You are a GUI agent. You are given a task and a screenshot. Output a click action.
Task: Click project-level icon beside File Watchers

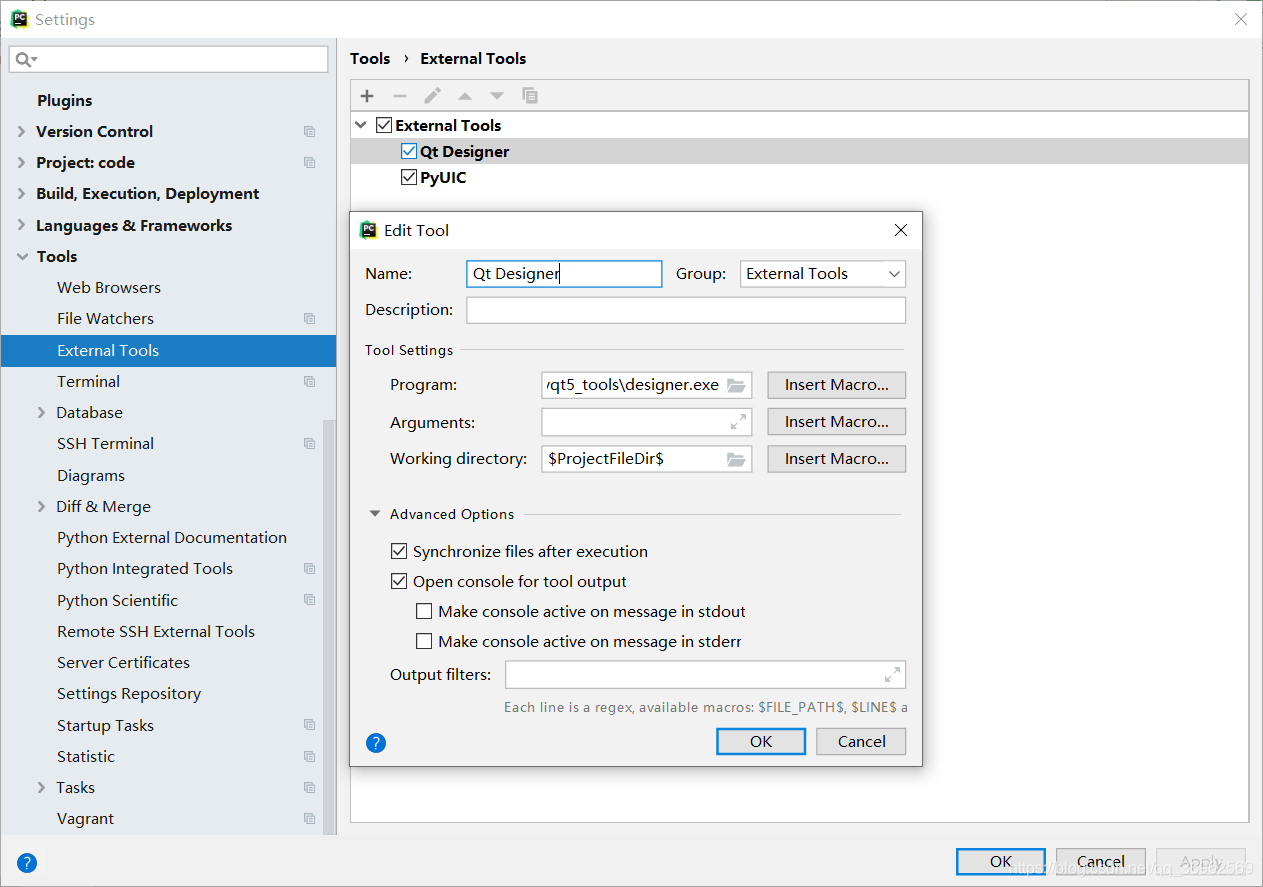pyautogui.click(x=309, y=319)
